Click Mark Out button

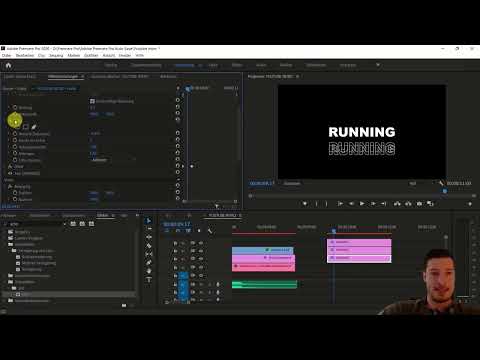(327, 204)
